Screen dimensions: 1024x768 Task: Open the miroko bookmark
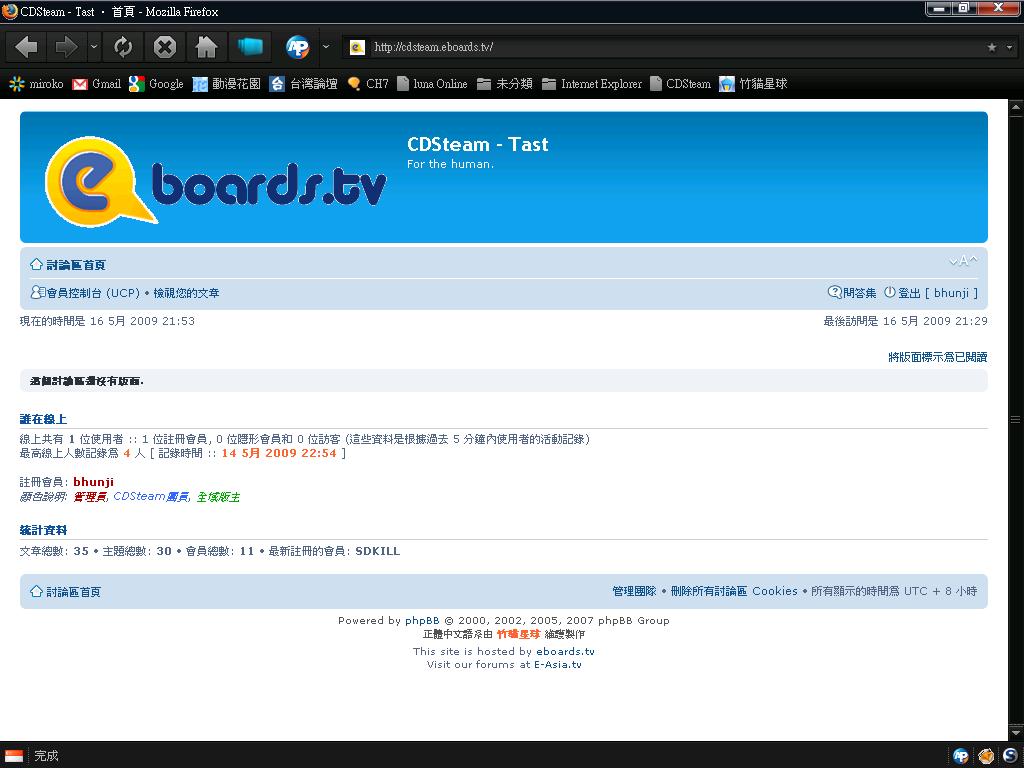pos(37,84)
